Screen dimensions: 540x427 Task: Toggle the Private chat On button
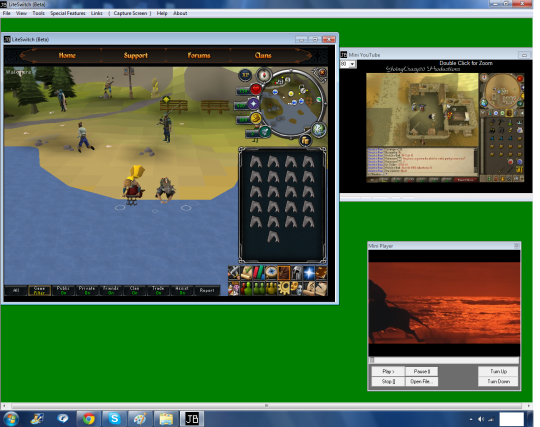87,290
